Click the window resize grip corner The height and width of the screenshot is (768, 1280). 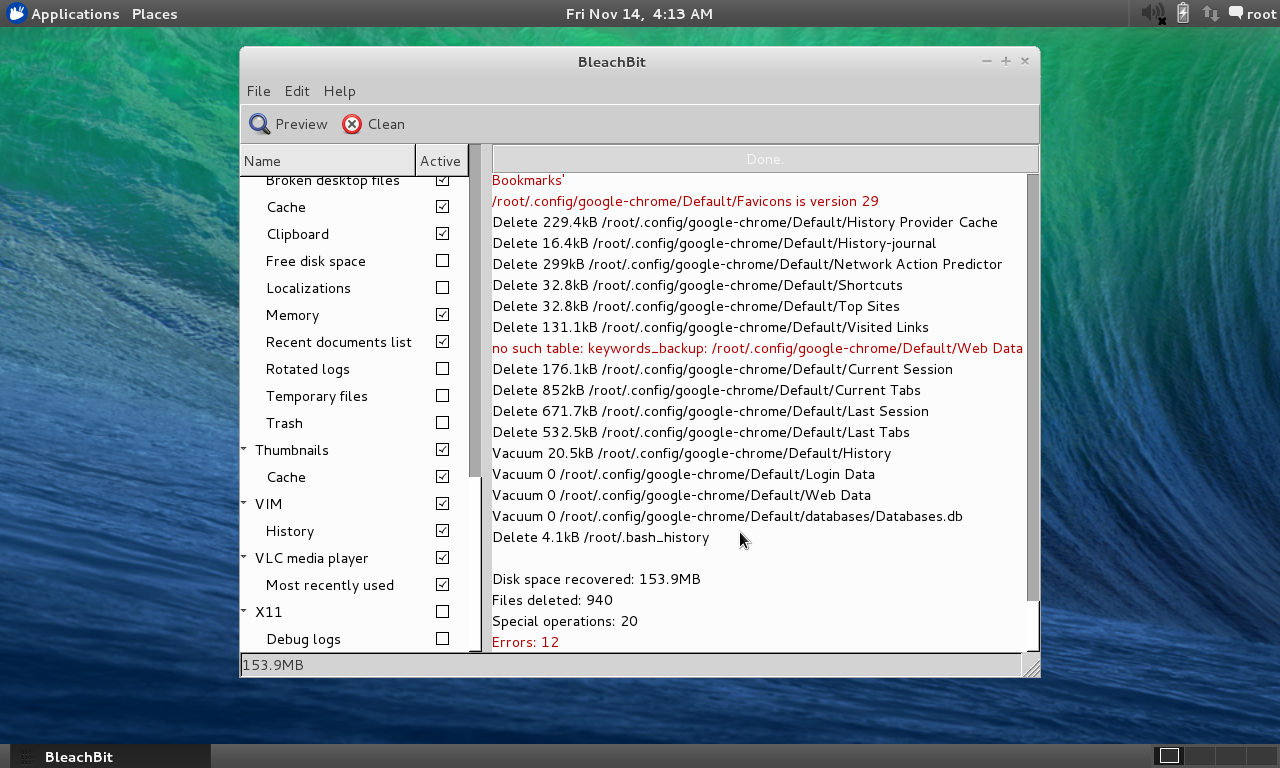coord(1031,667)
